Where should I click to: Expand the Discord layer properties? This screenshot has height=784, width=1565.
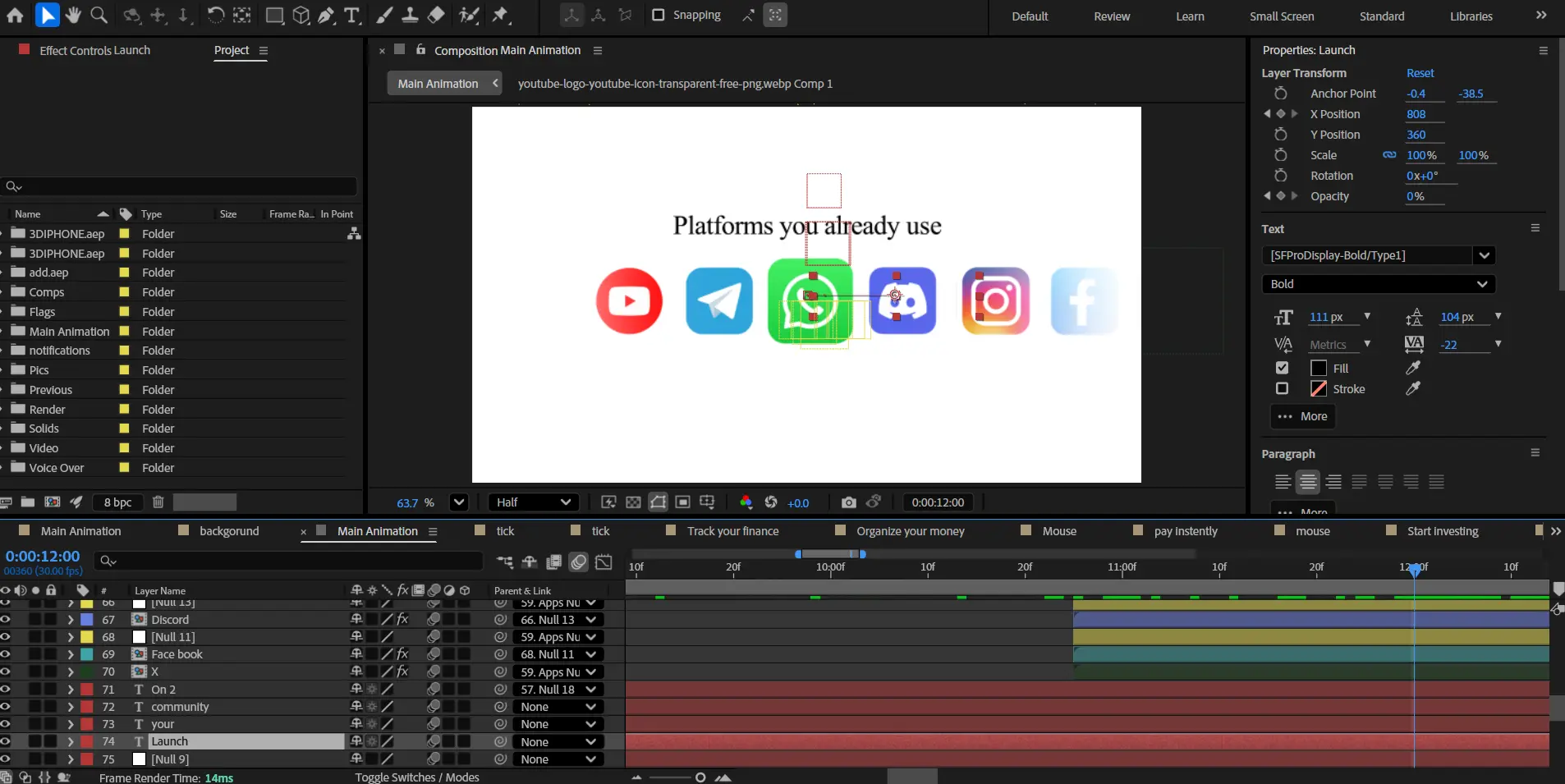(71, 620)
